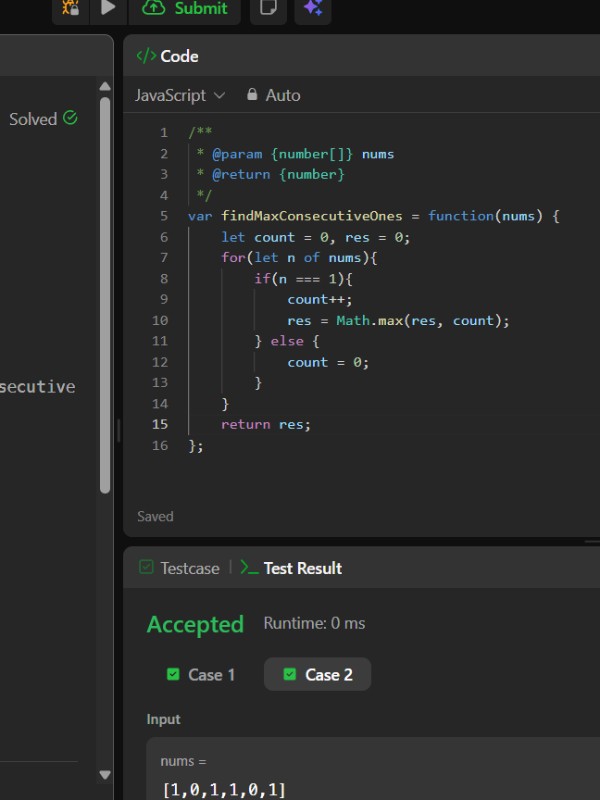Click the 'for(let n of nums){' line
Image resolution: width=600 pixels, height=800 pixels.
[298, 258]
